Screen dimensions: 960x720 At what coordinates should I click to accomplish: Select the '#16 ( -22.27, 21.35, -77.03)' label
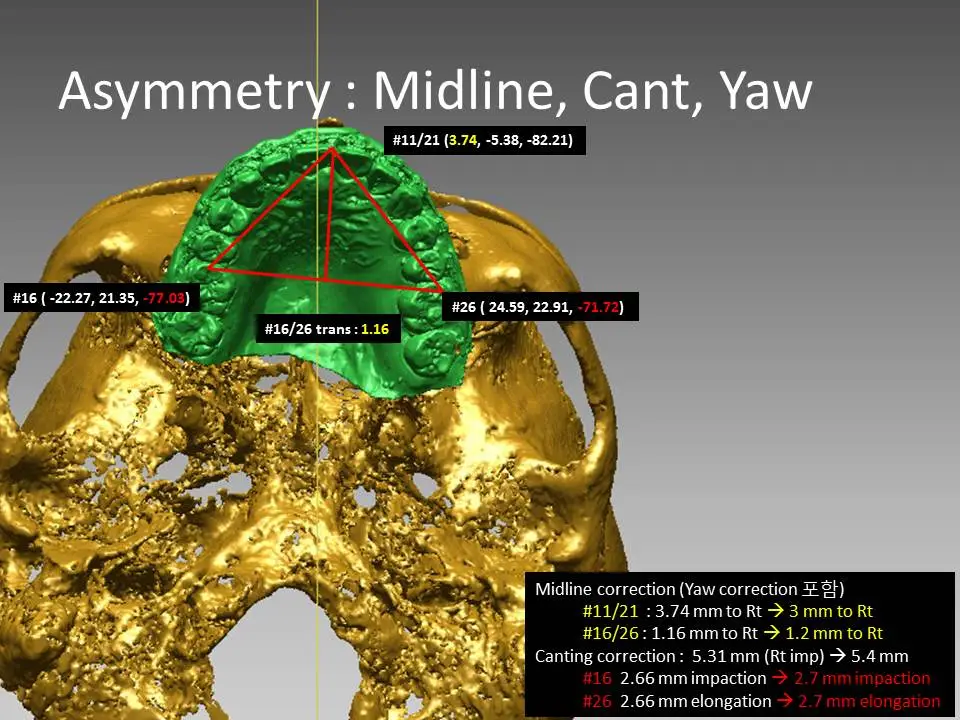point(102,298)
